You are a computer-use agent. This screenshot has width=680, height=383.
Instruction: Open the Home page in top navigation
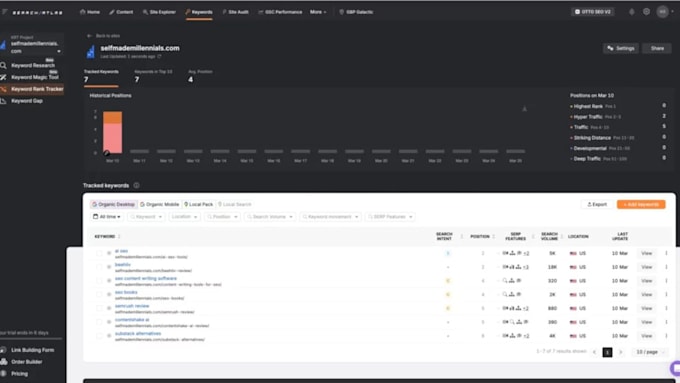tap(90, 12)
